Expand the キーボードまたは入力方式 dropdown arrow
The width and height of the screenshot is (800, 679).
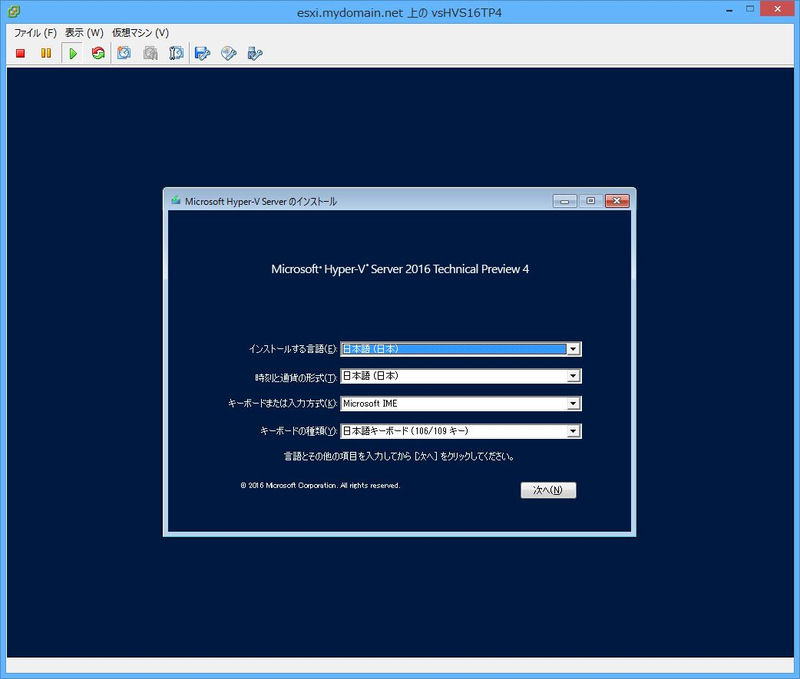[573, 404]
